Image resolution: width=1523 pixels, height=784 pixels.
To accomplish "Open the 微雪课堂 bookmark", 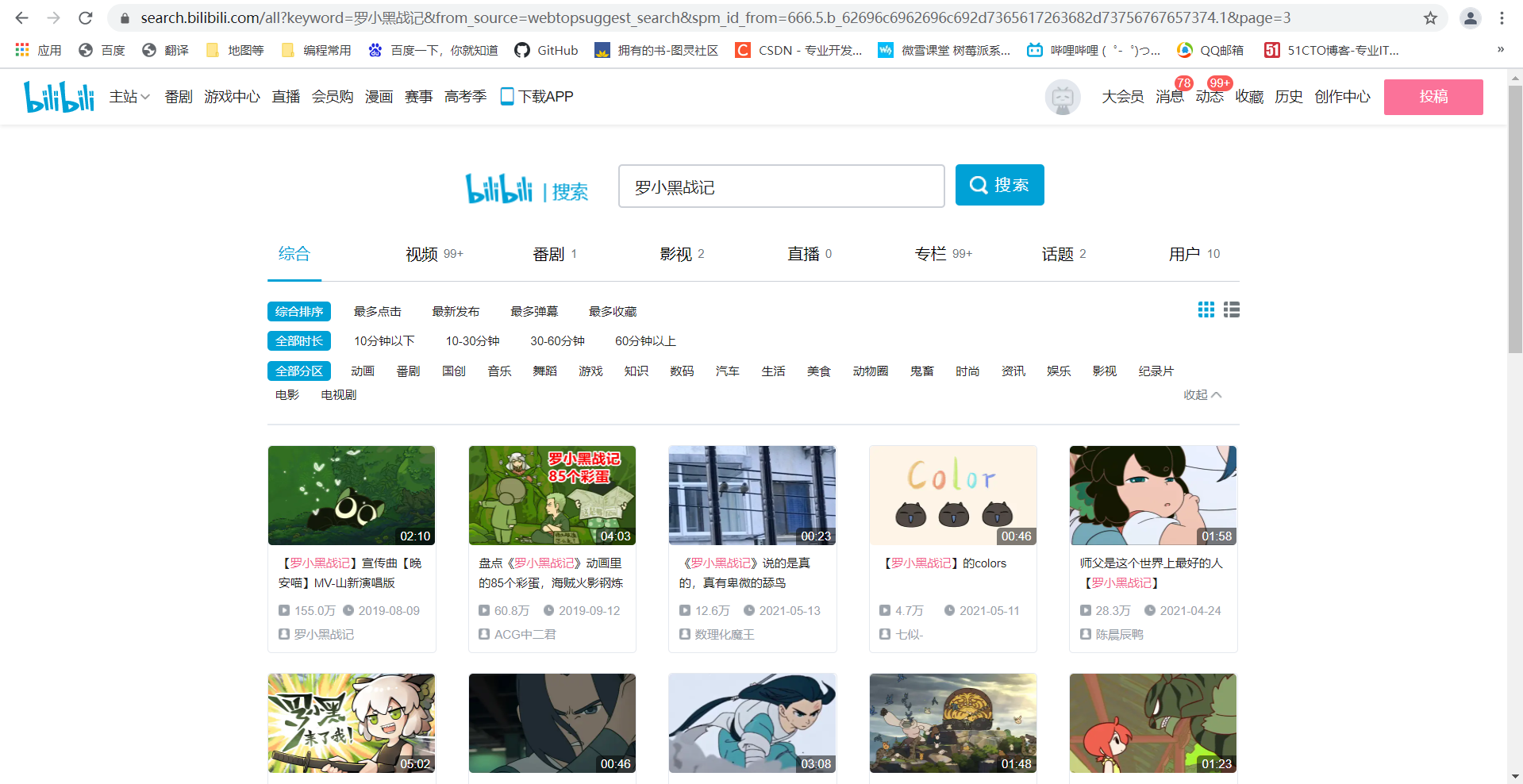I will (944, 50).
